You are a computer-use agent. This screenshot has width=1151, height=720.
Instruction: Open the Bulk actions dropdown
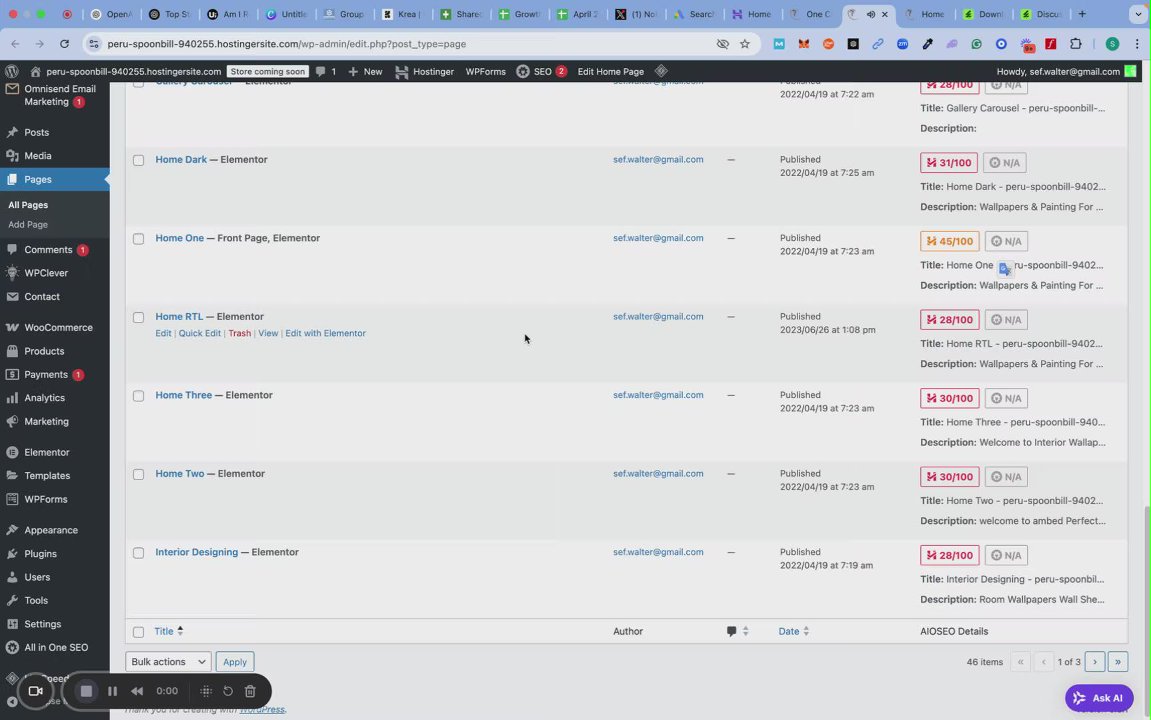coord(168,661)
